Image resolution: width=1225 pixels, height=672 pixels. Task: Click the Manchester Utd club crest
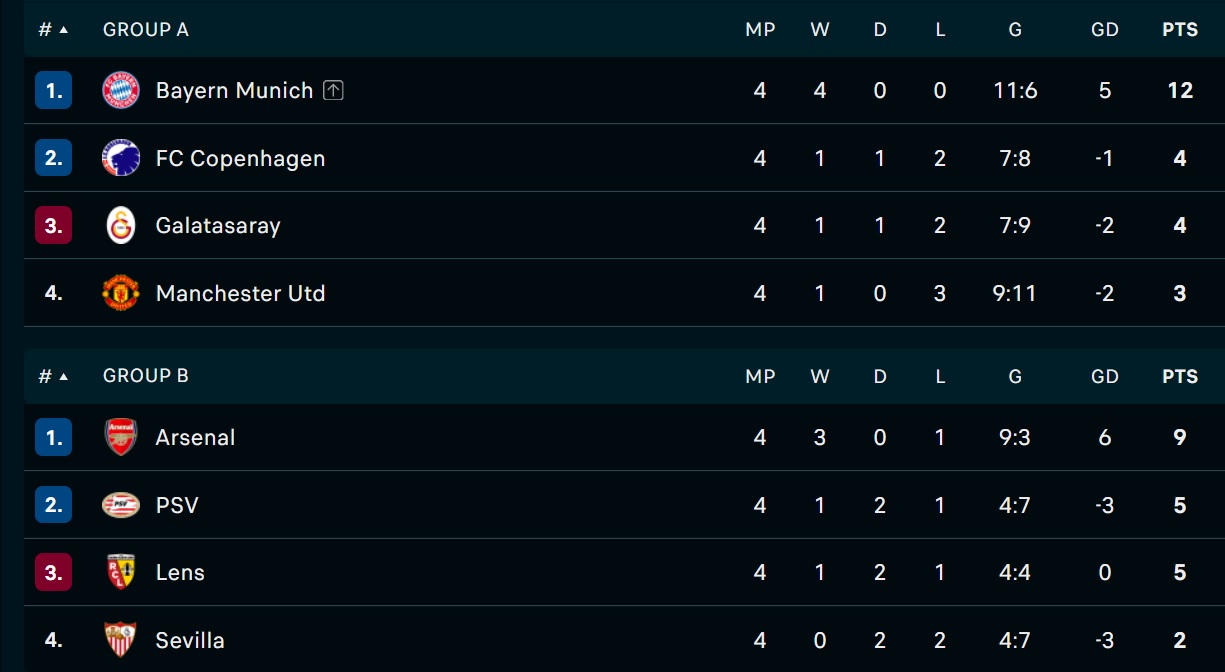(121, 293)
